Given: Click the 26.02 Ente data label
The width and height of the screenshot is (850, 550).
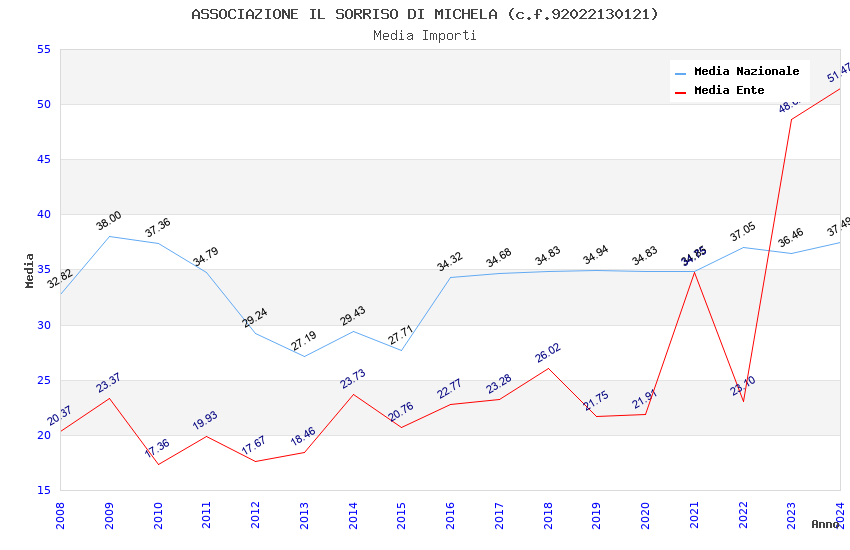Looking at the screenshot, I should 548,353.
